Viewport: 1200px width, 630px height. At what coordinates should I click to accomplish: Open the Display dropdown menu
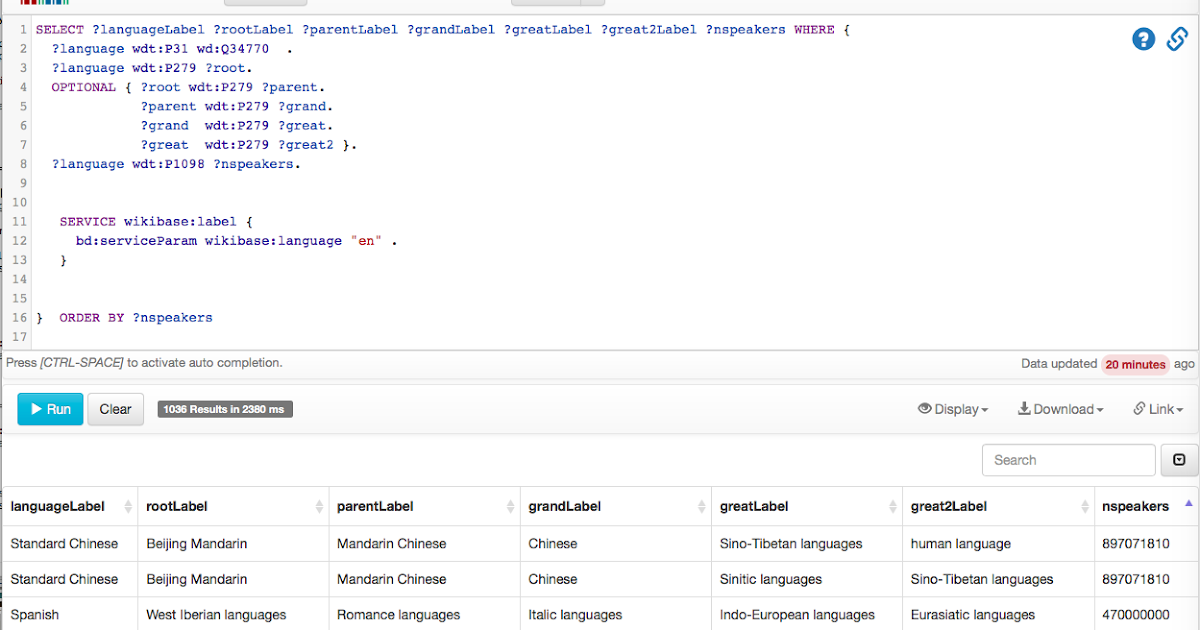tap(953, 409)
